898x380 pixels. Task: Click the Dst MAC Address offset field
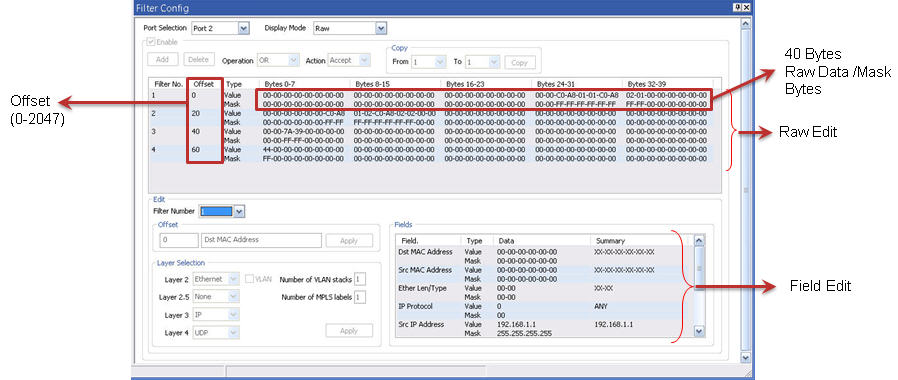coord(262,240)
